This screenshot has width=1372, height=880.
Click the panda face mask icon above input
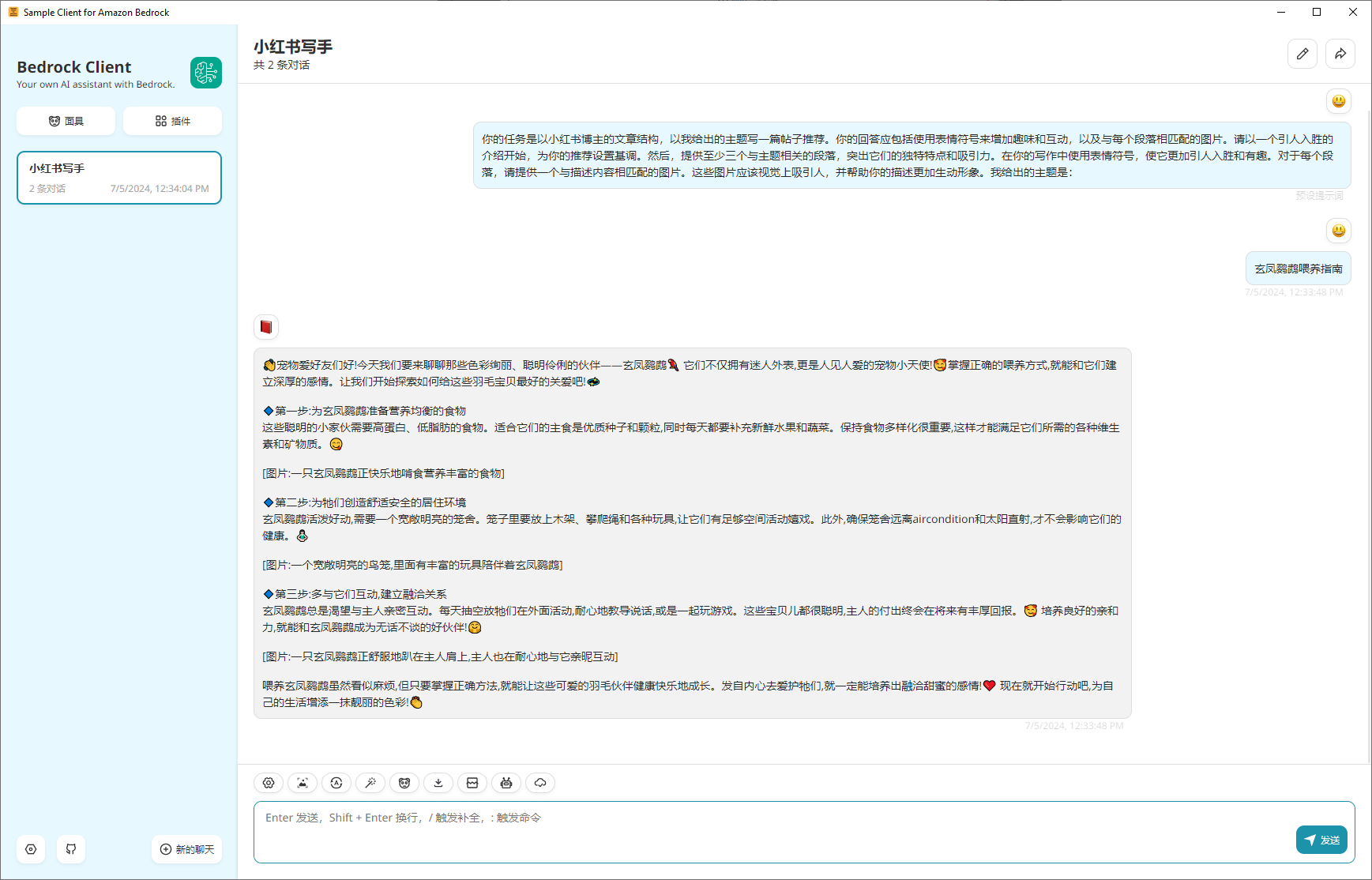click(x=404, y=783)
